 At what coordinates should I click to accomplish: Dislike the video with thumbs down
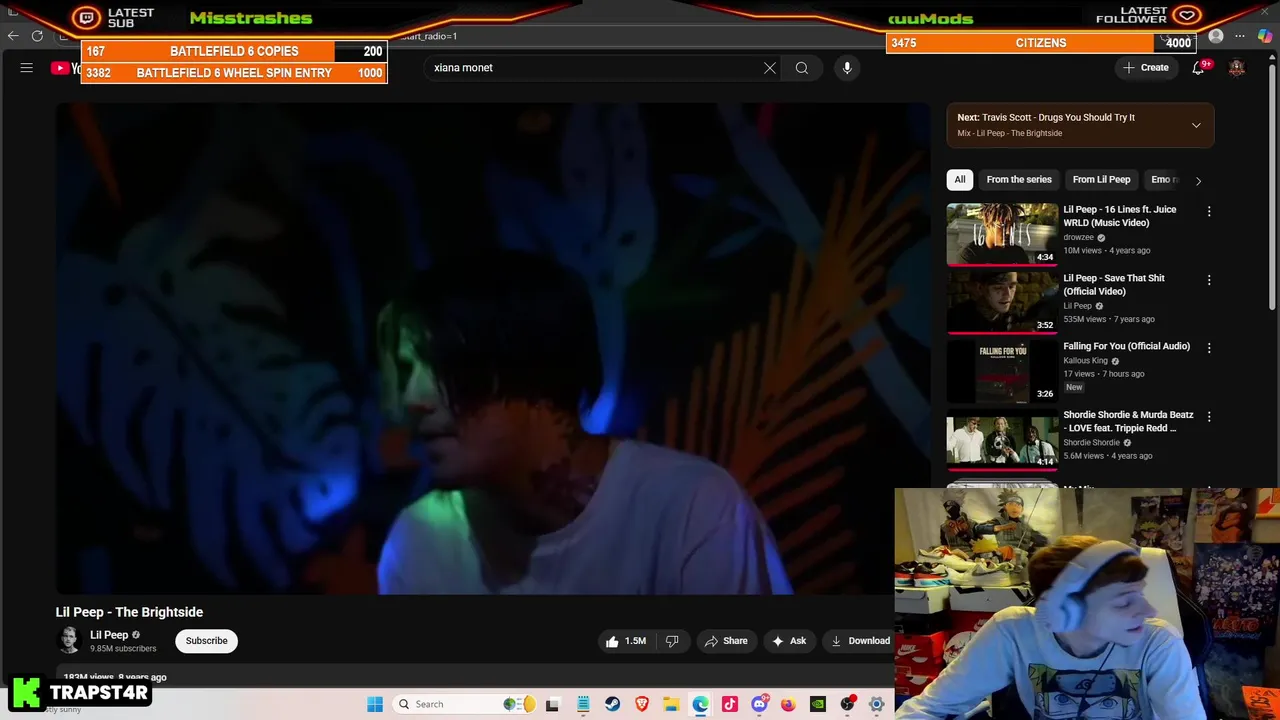coord(672,641)
